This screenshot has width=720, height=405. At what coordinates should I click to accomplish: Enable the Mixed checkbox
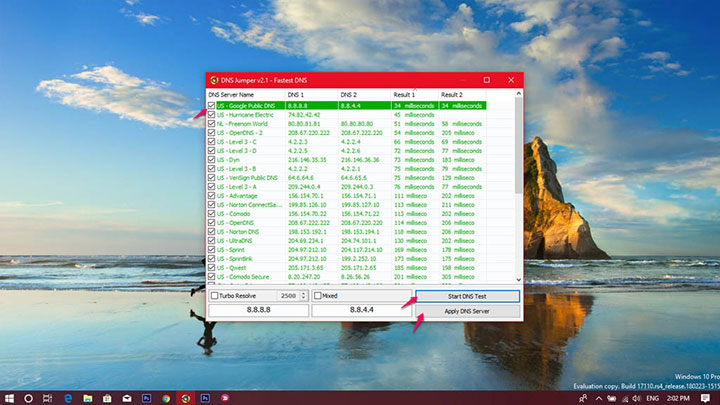(317, 296)
